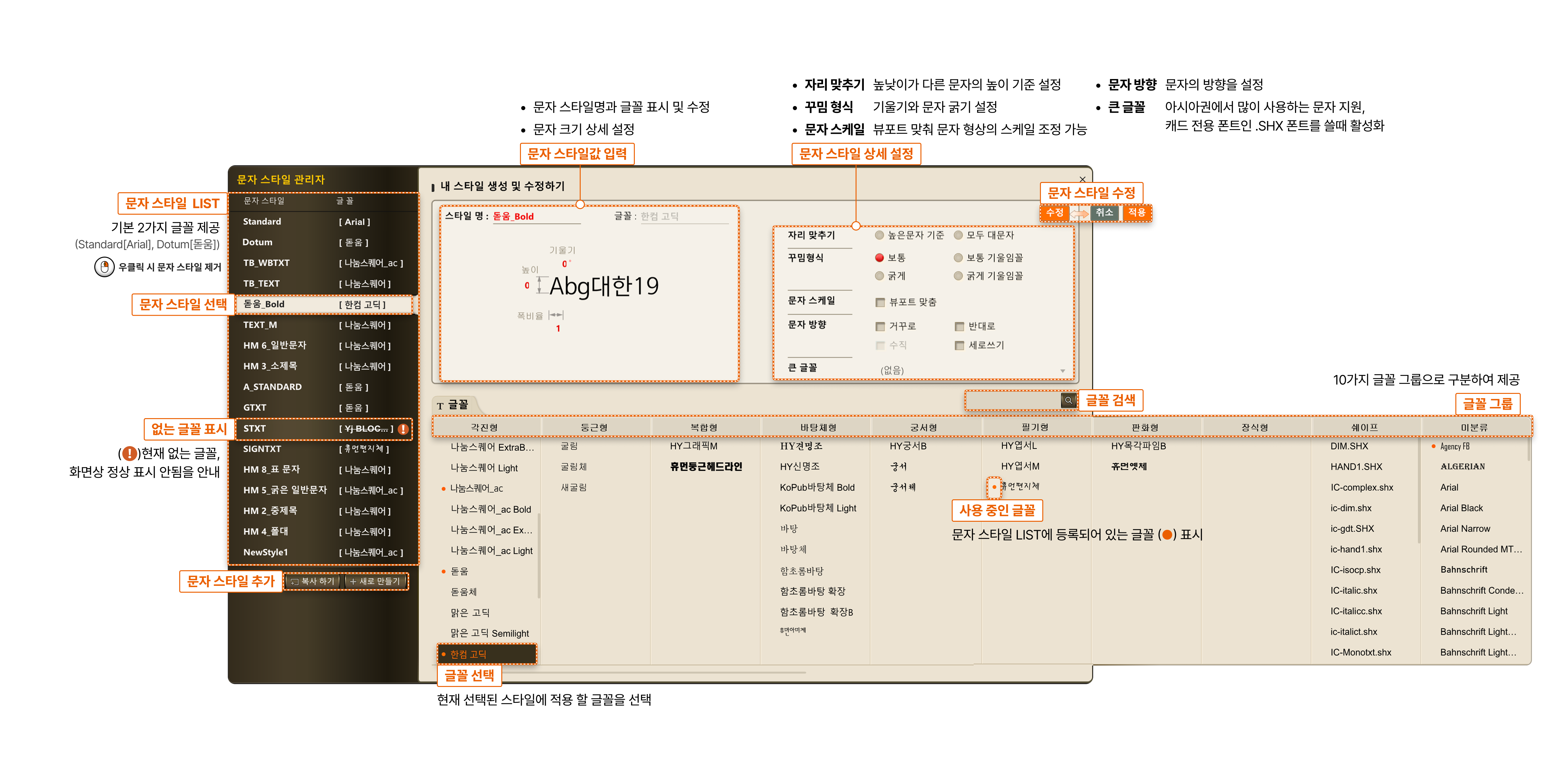Screen dimensions: 1559x784
Task: Click the plus icon in 새로 만들기
Action: coord(353,581)
